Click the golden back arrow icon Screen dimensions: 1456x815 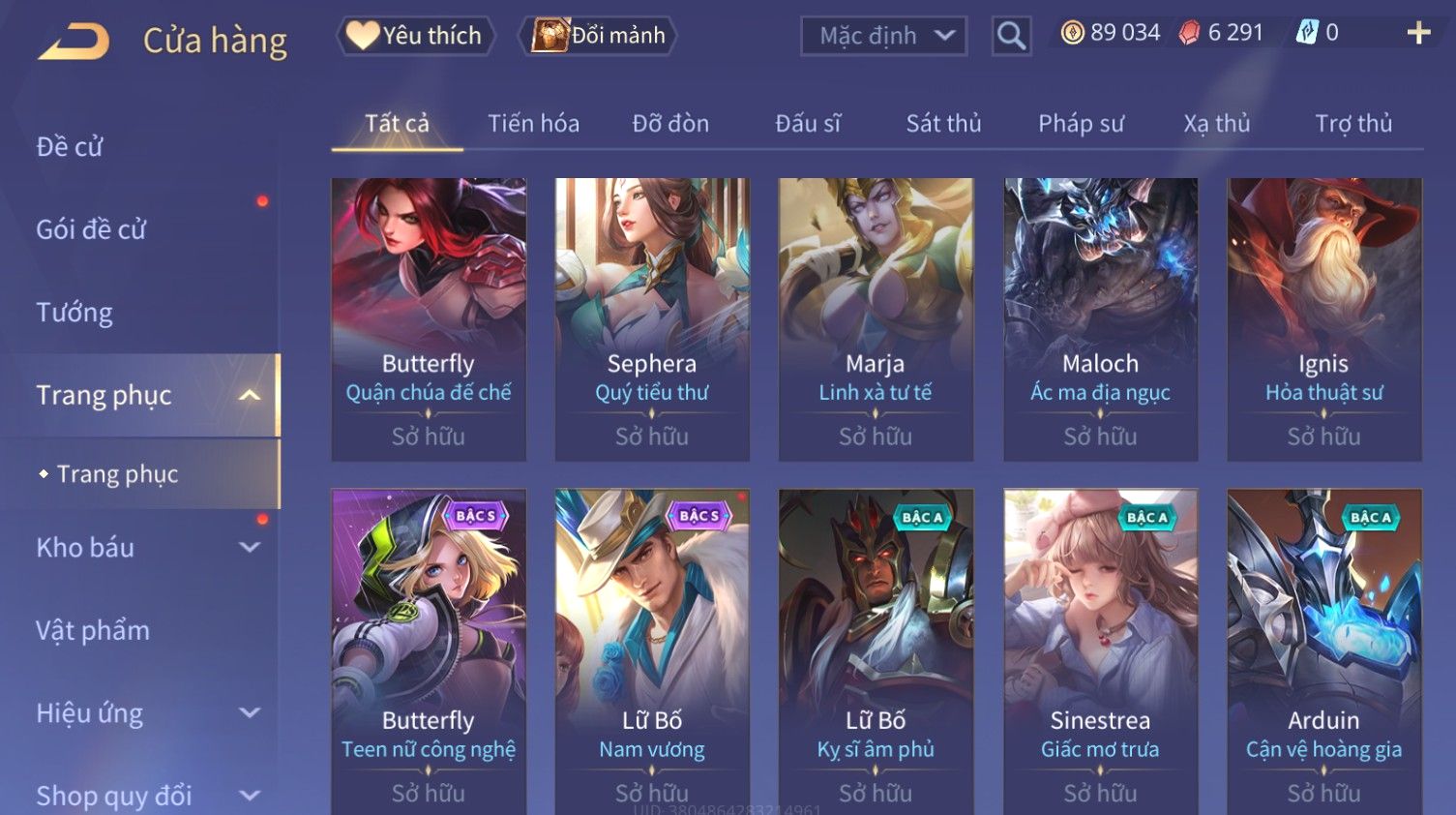(x=74, y=42)
